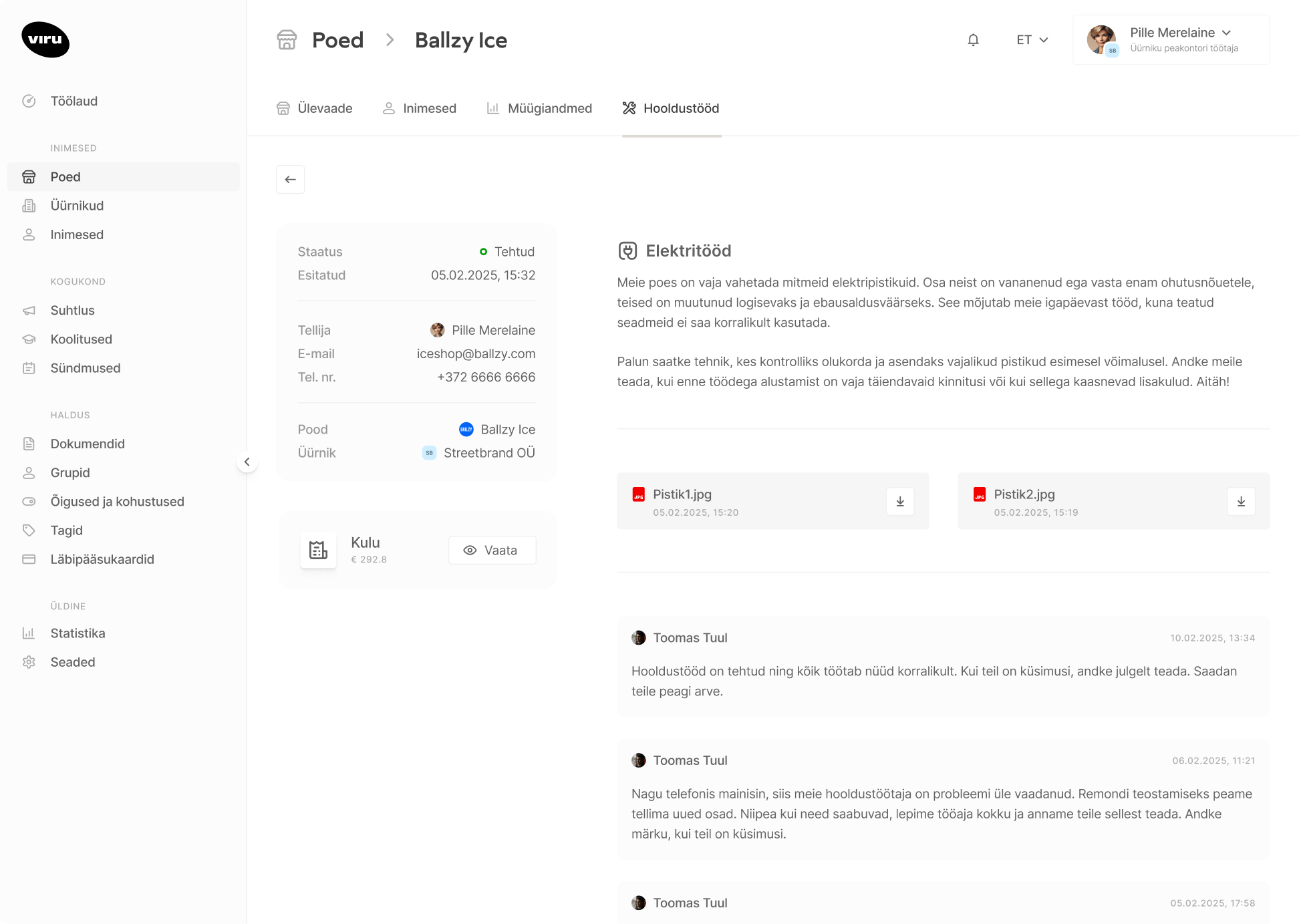This screenshot has width=1299, height=924.
Task: Click the Streetbrand OÜ tenant link
Action: 488,453
